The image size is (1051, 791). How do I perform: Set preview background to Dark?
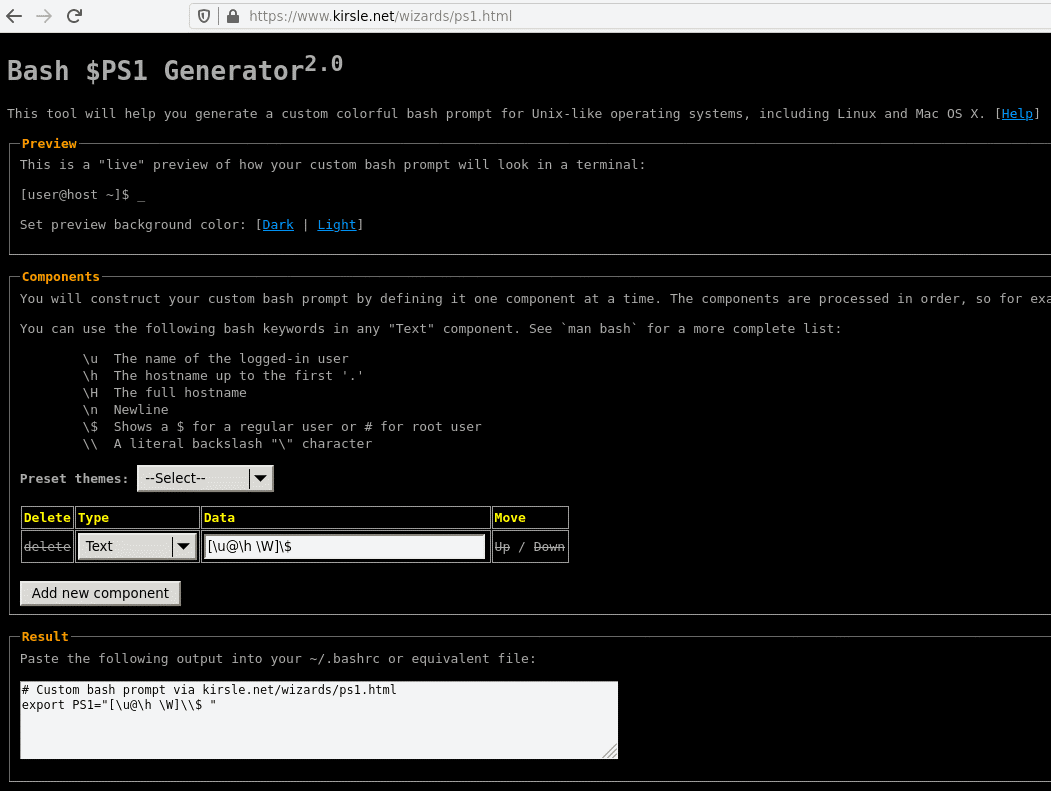tap(277, 225)
